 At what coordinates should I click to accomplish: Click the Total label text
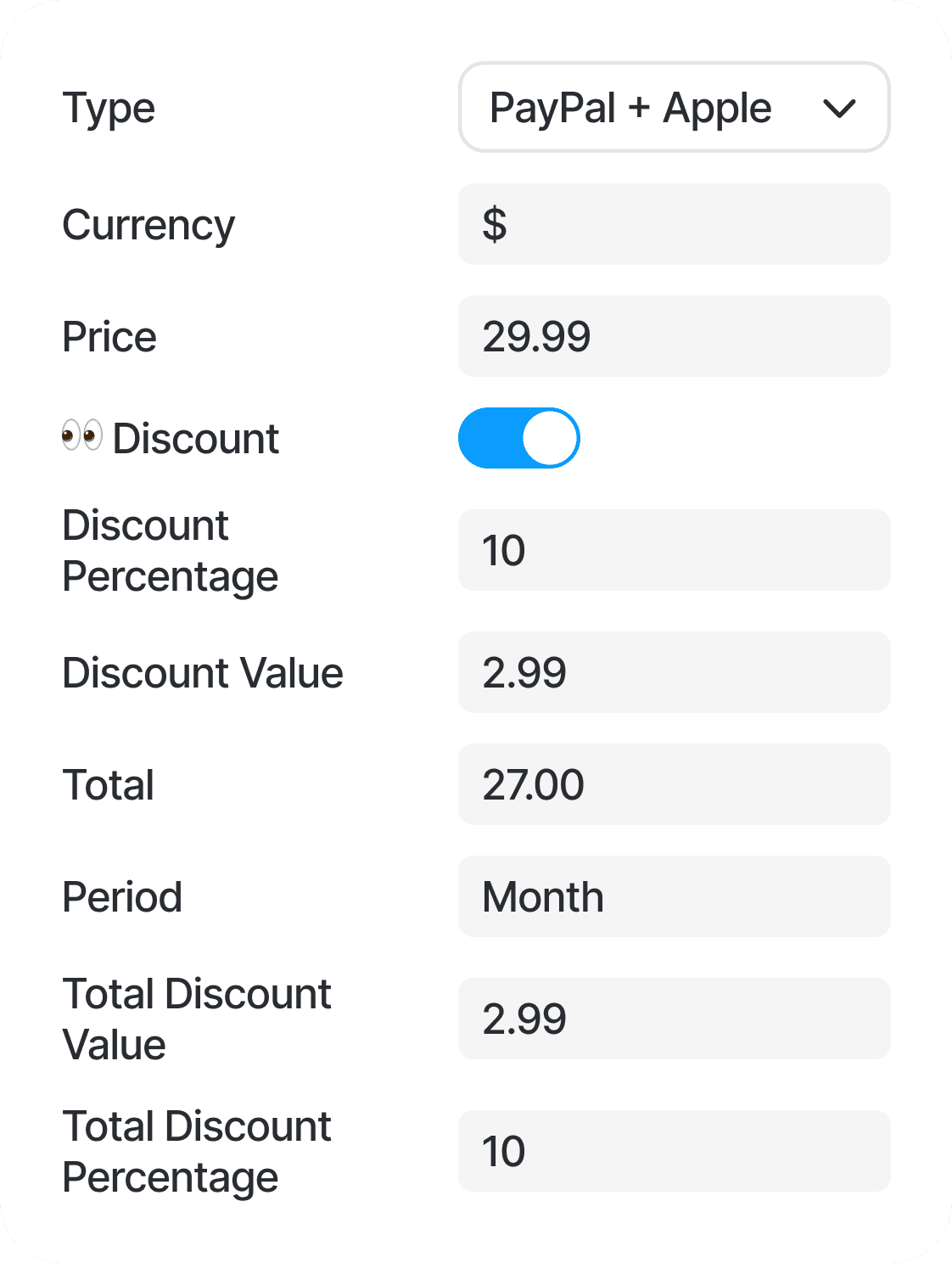109,785
